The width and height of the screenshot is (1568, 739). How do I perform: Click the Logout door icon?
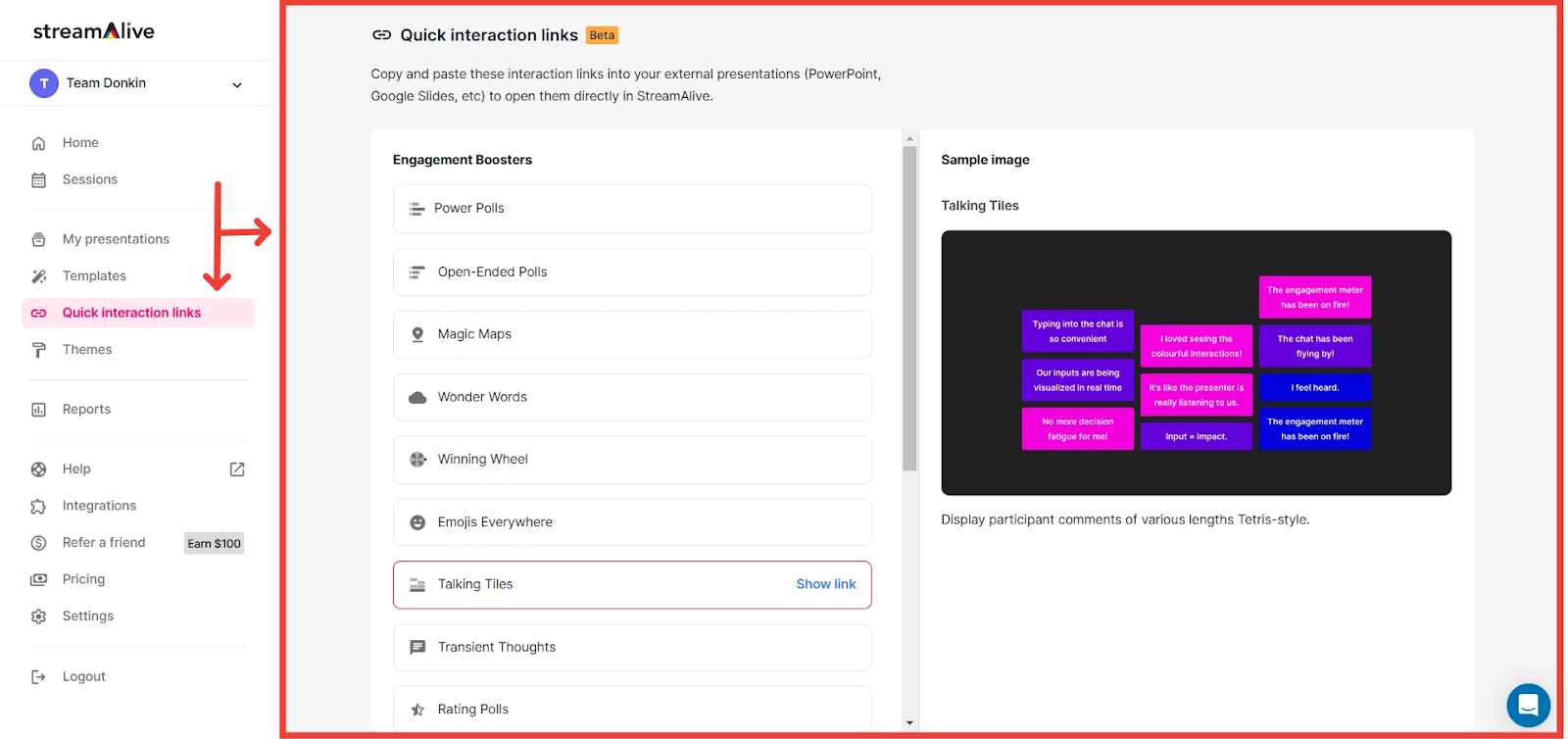[x=39, y=677]
